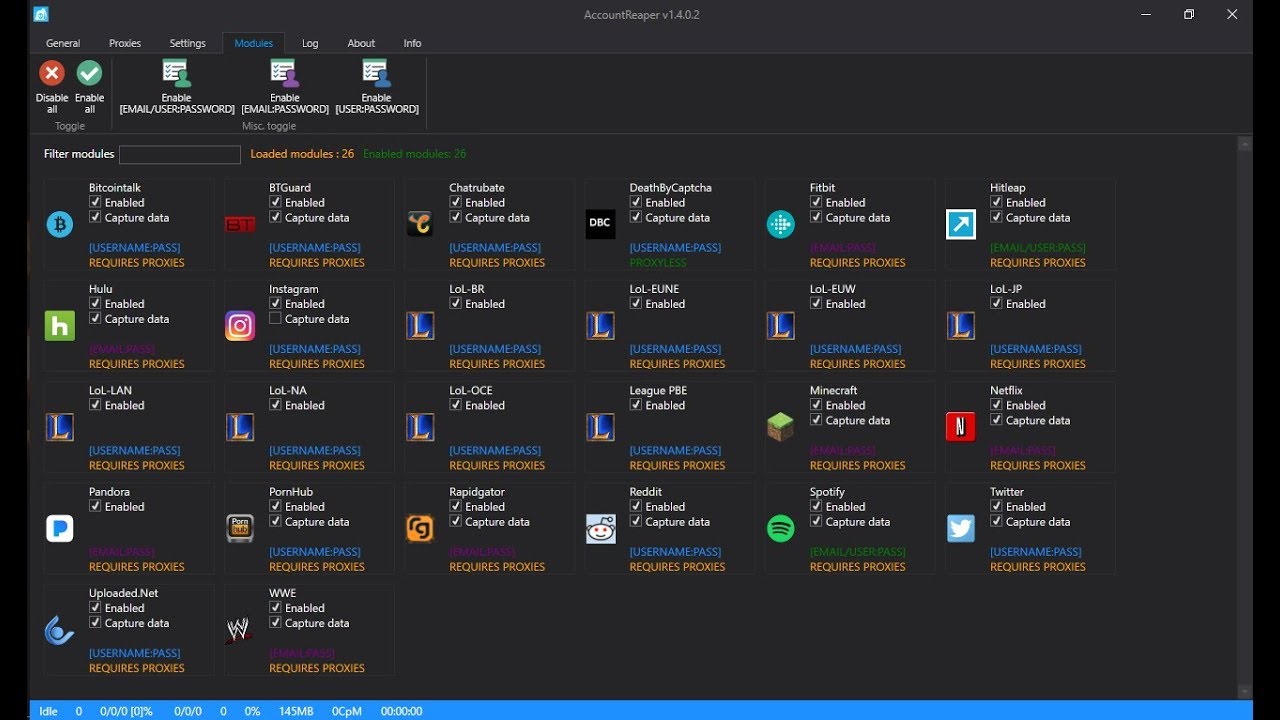Image resolution: width=1280 pixels, height=720 pixels.
Task: Open the About tab
Action: click(361, 43)
